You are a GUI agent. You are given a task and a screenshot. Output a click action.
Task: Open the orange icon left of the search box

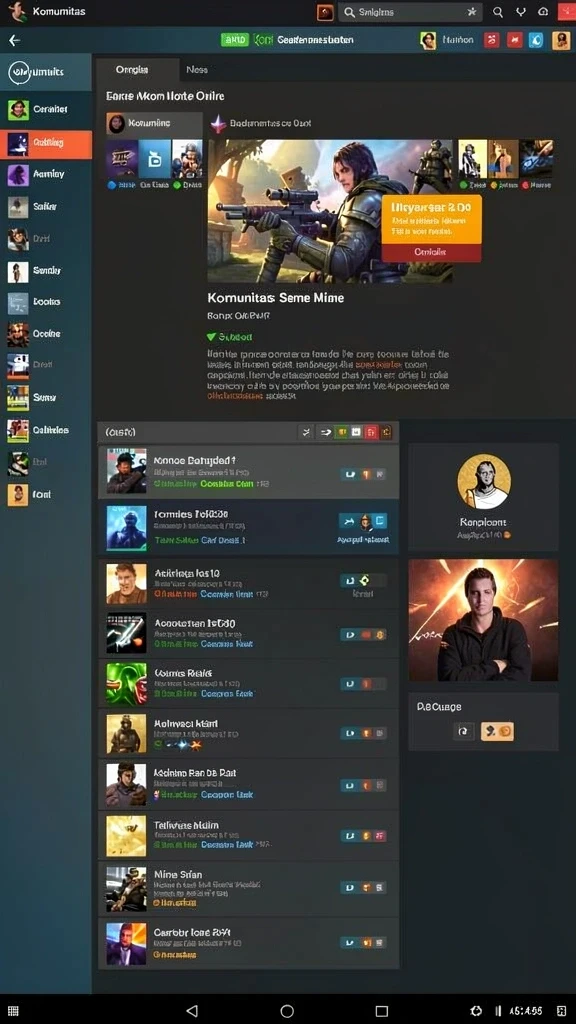[325, 12]
